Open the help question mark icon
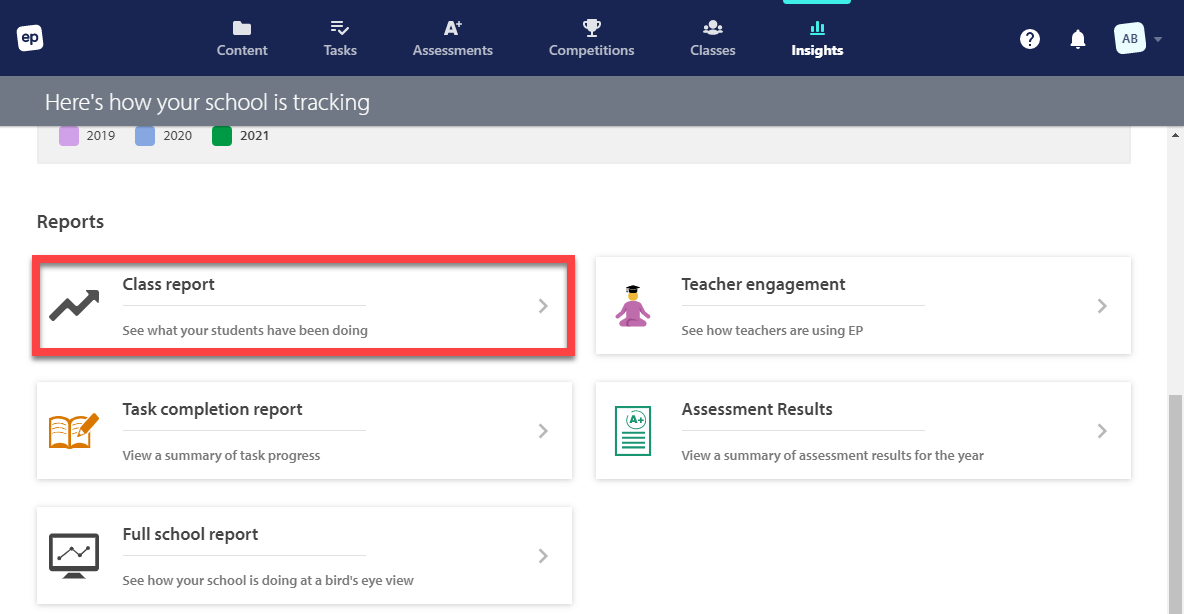 tap(1030, 39)
